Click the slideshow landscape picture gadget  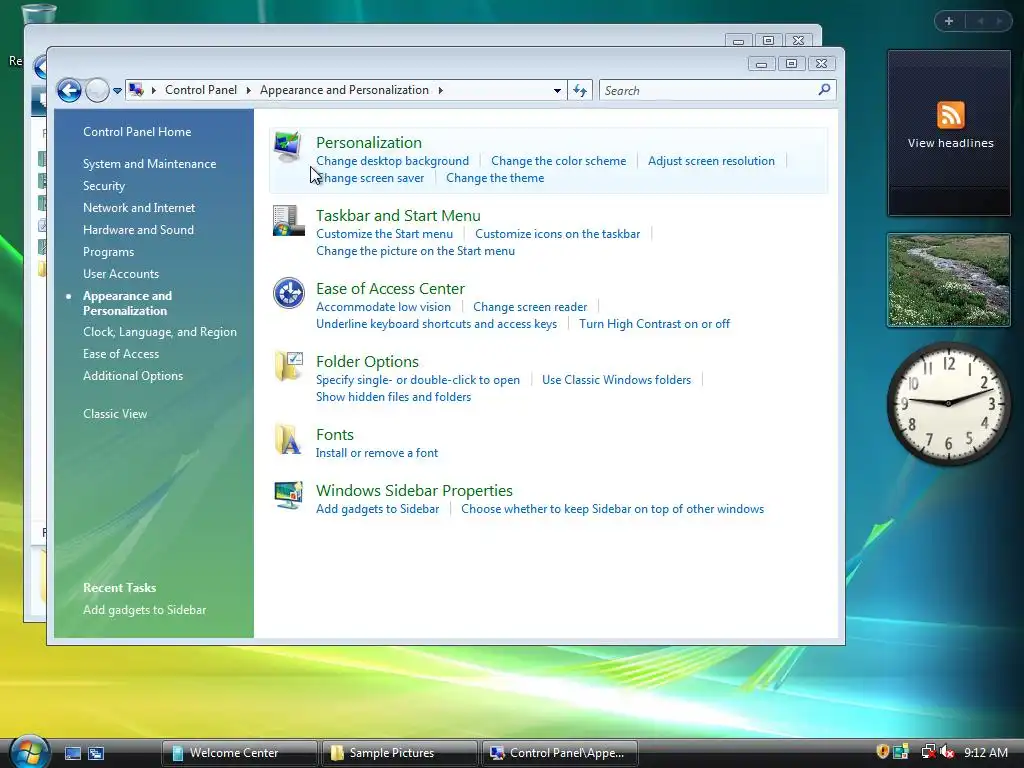[x=948, y=280]
